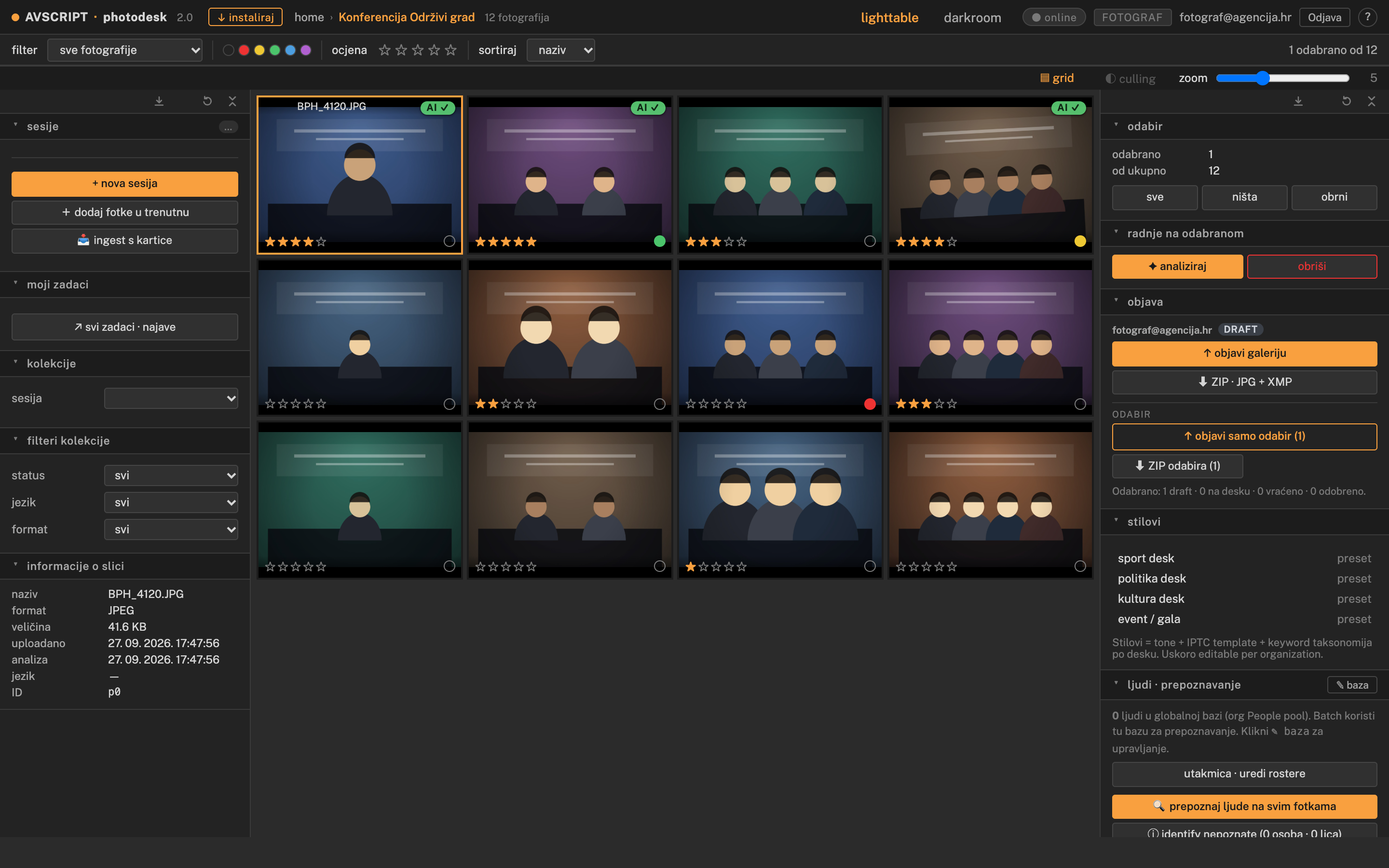This screenshot has width=1389, height=868.
Task: Collapse right panel with its X icon
Action: click(x=1371, y=101)
